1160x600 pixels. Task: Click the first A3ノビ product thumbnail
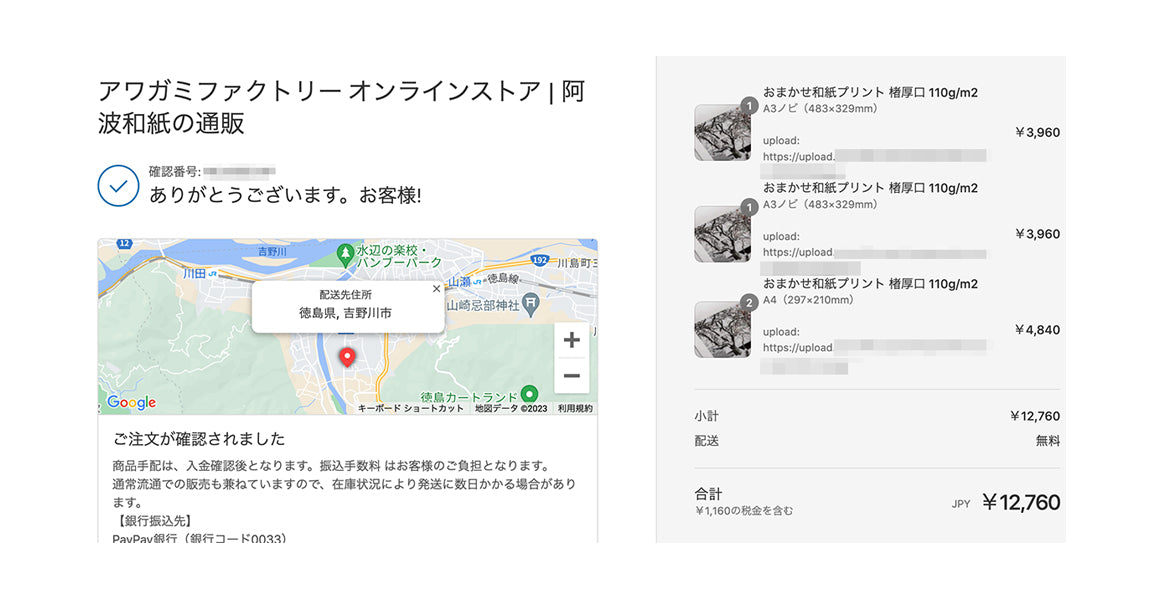point(722,132)
